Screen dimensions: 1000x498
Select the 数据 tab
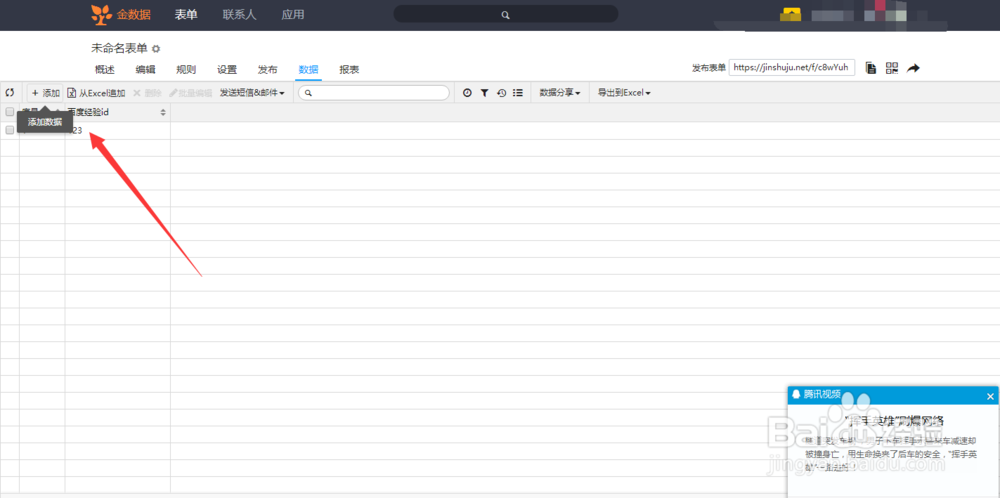[309, 70]
